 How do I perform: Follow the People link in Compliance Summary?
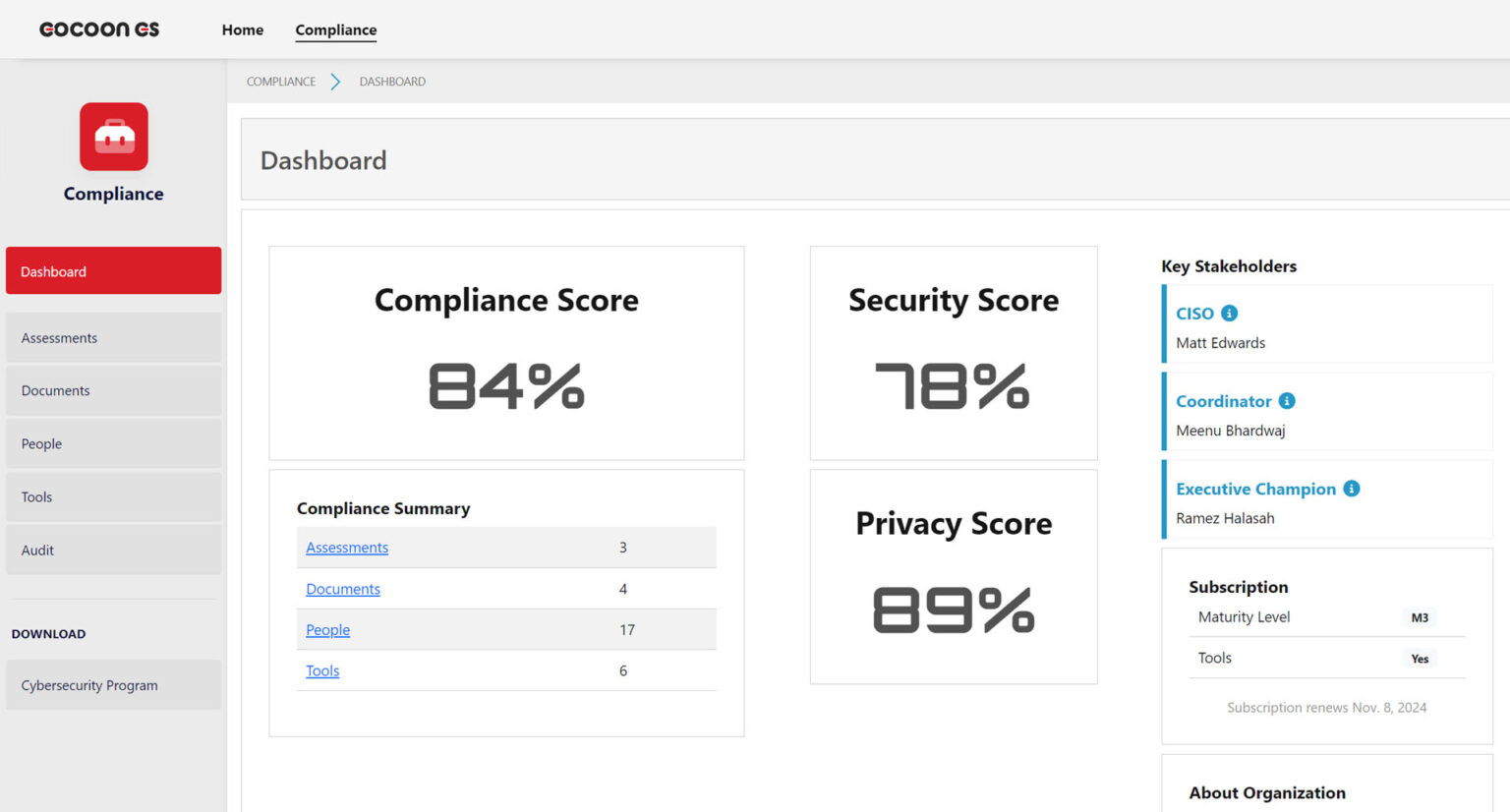(327, 630)
